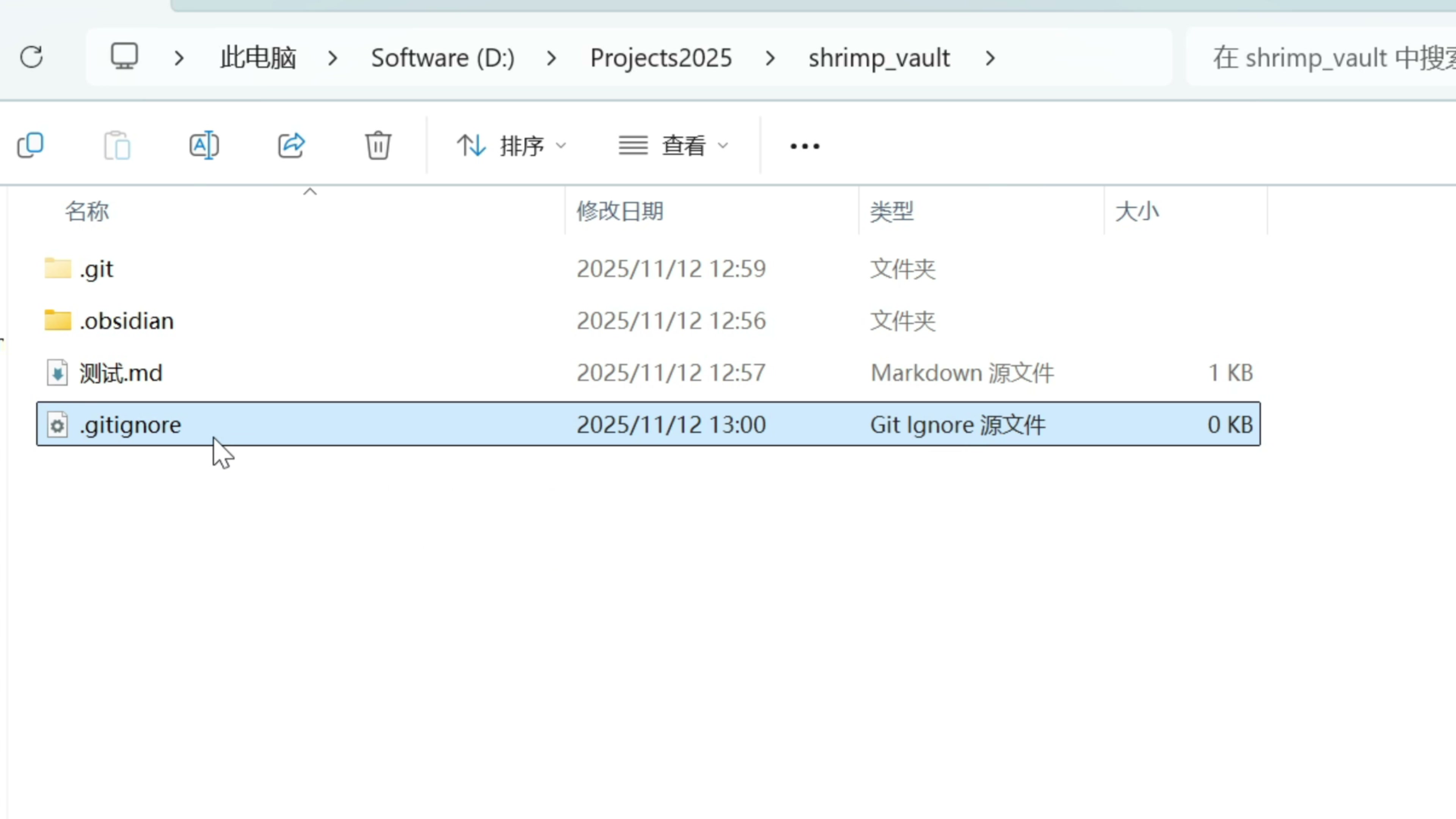The height and width of the screenshot is (819, 1456).
Task: Open the 排序 sort dropdown
Action: pos(511,146)
